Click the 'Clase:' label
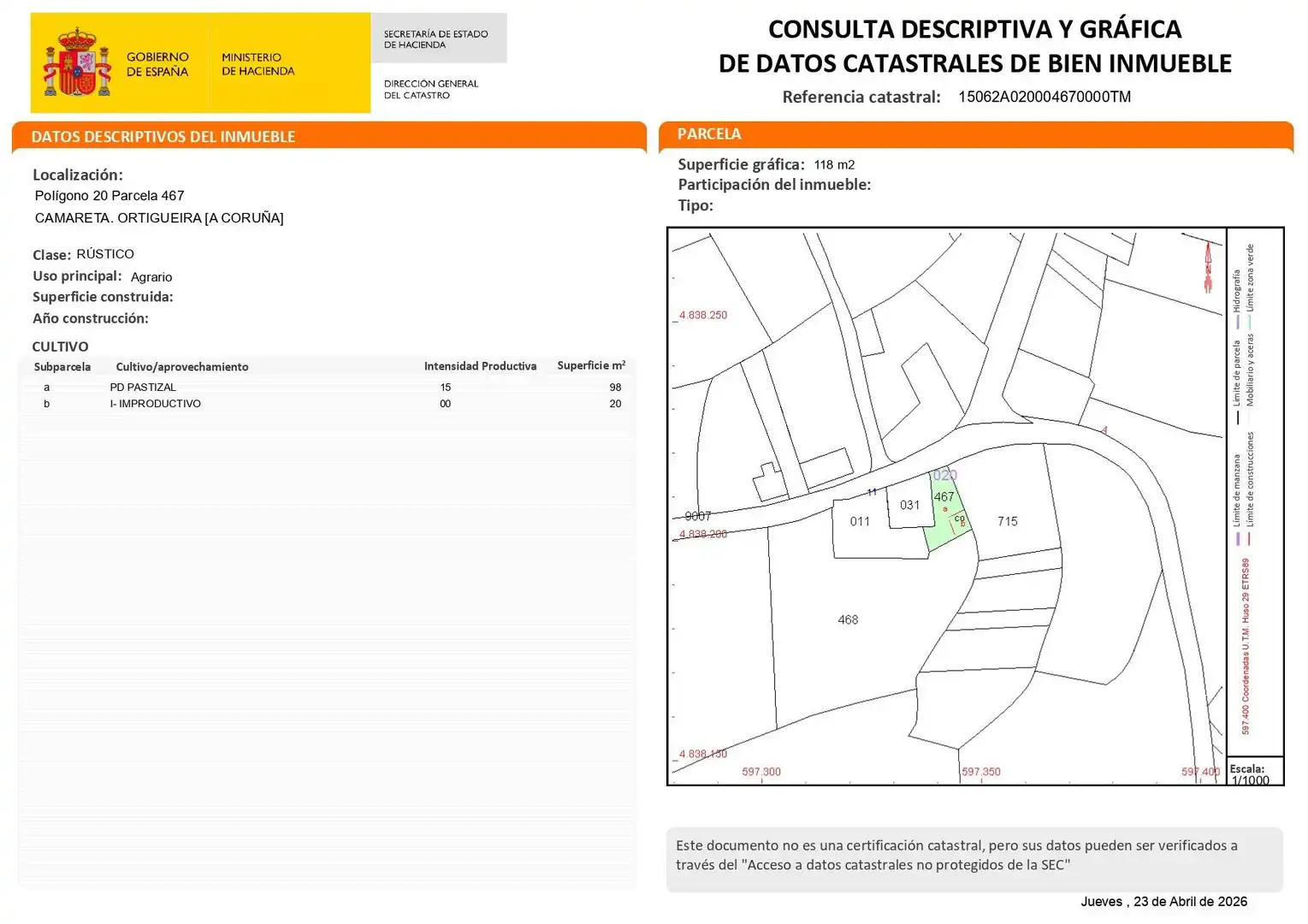The width and height of the screenshot is (1308, 924). coord(51,255)
